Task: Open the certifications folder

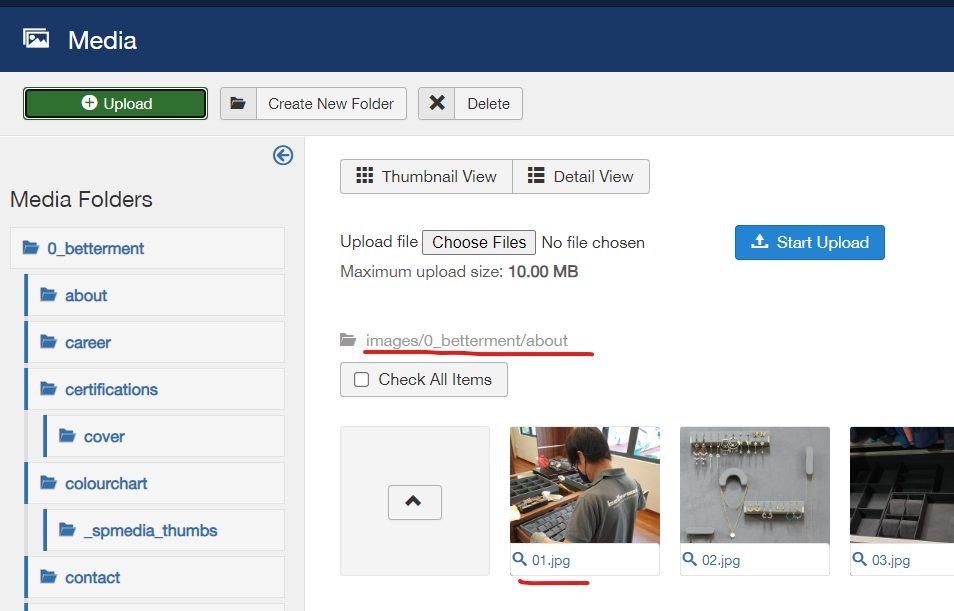Action: point(155,389)
